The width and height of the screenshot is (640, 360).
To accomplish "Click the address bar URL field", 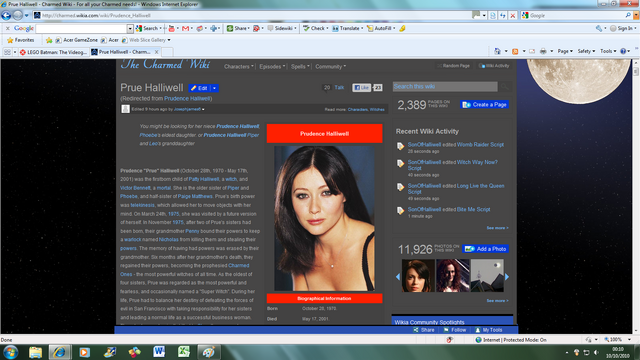I will click(x=253, y=16).
